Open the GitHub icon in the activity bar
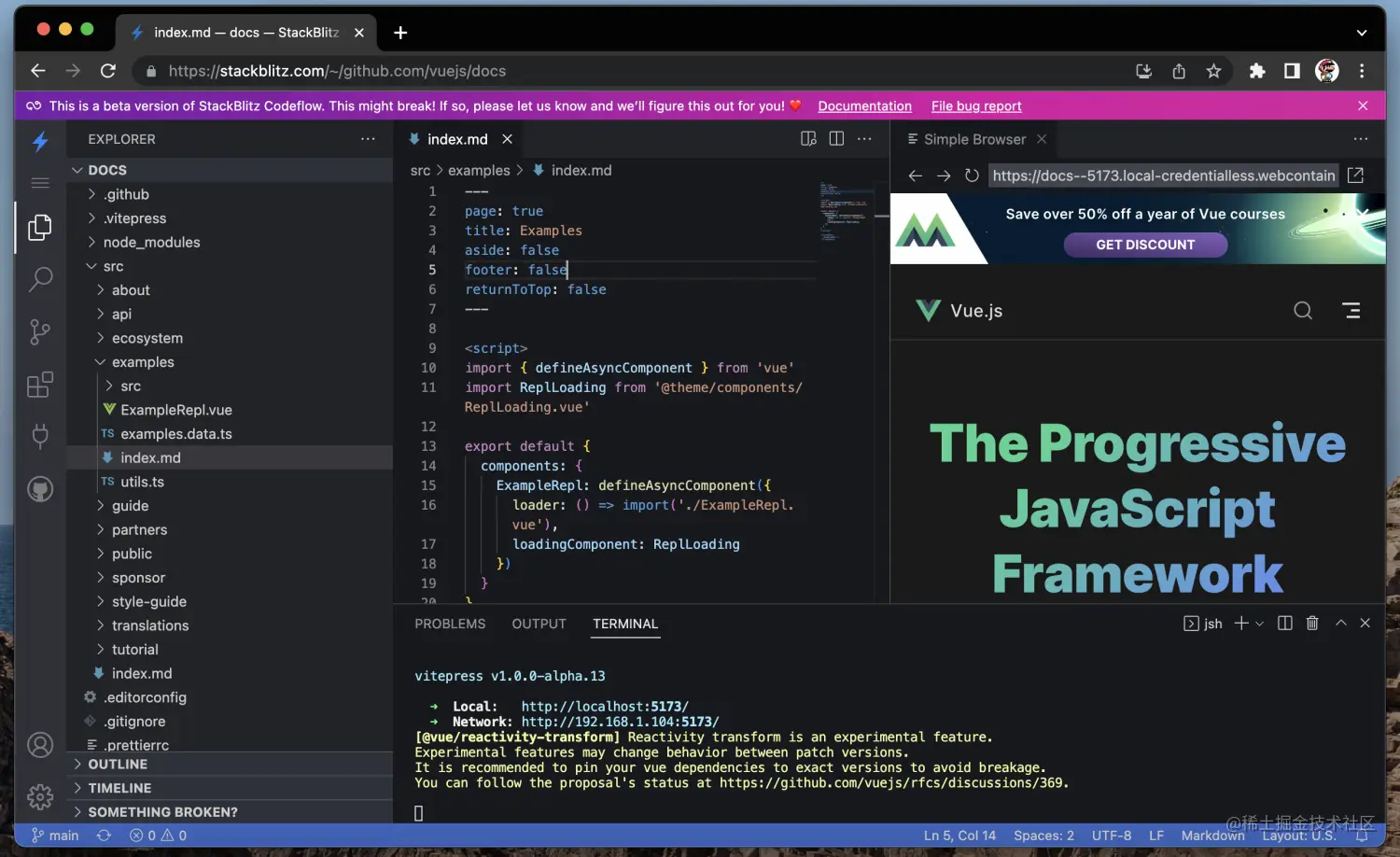Screen dimensions: 1400x857 [40, 489]
